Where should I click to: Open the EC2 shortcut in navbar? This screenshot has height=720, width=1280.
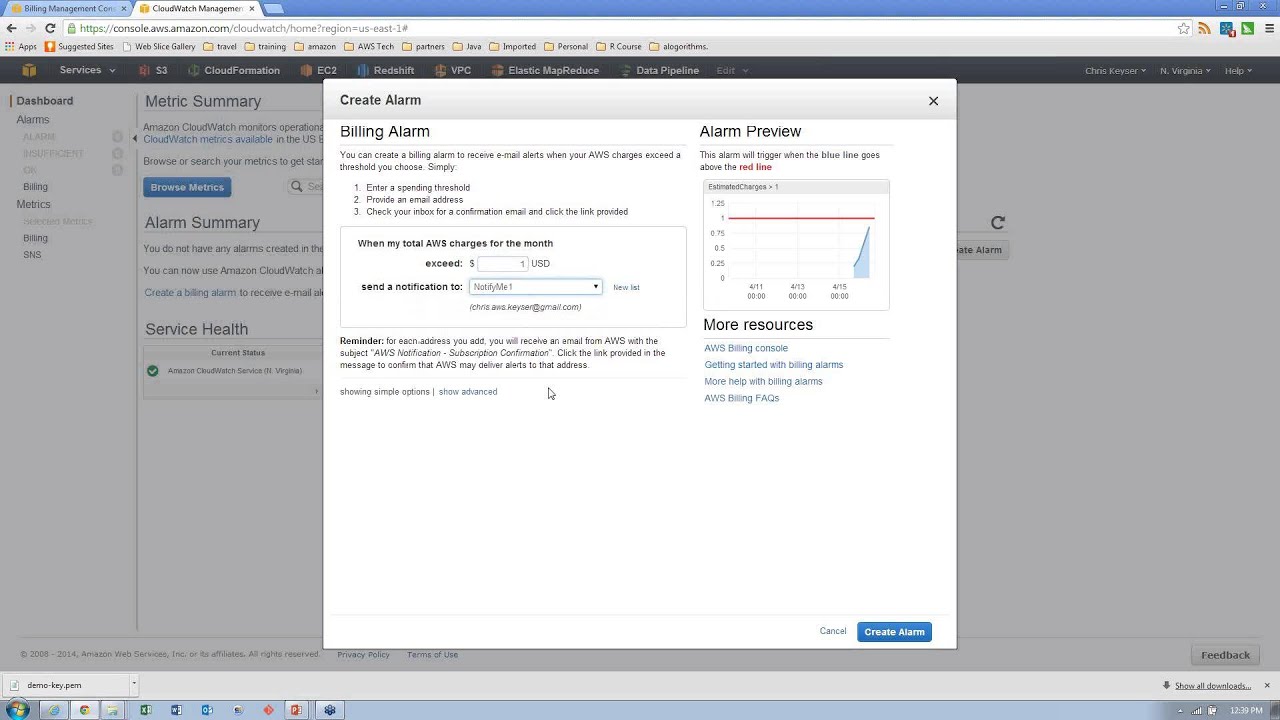coord(319,71)
